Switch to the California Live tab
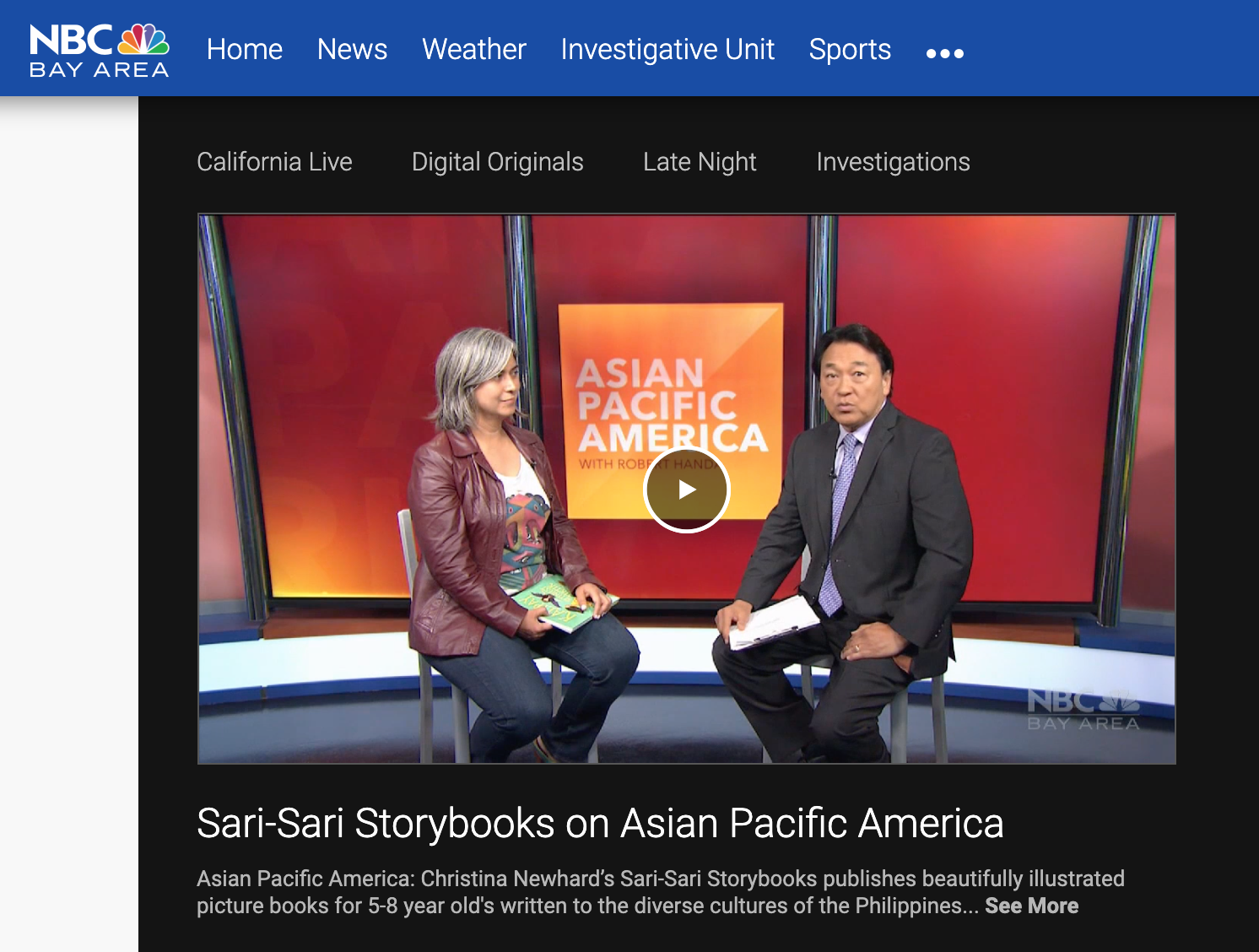1259x952 pixels. coord(274,161)
